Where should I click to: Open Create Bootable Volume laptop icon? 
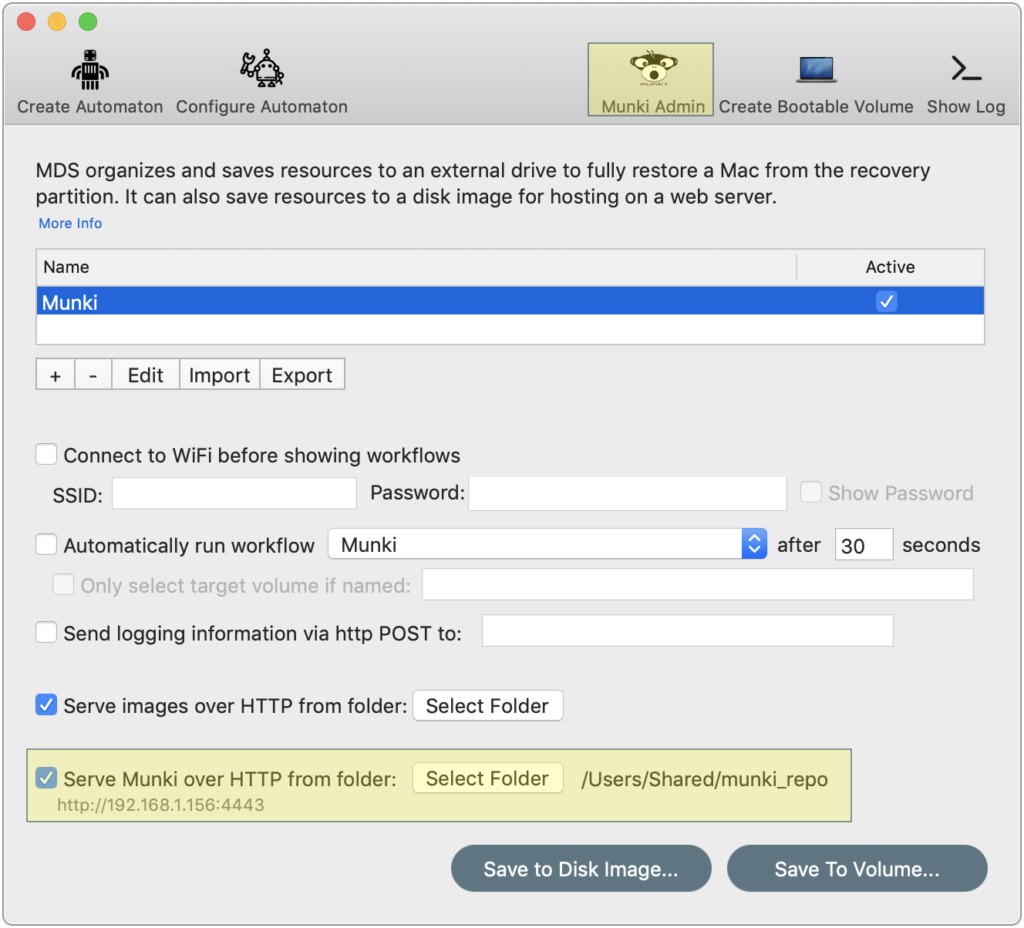pos(816,70)
